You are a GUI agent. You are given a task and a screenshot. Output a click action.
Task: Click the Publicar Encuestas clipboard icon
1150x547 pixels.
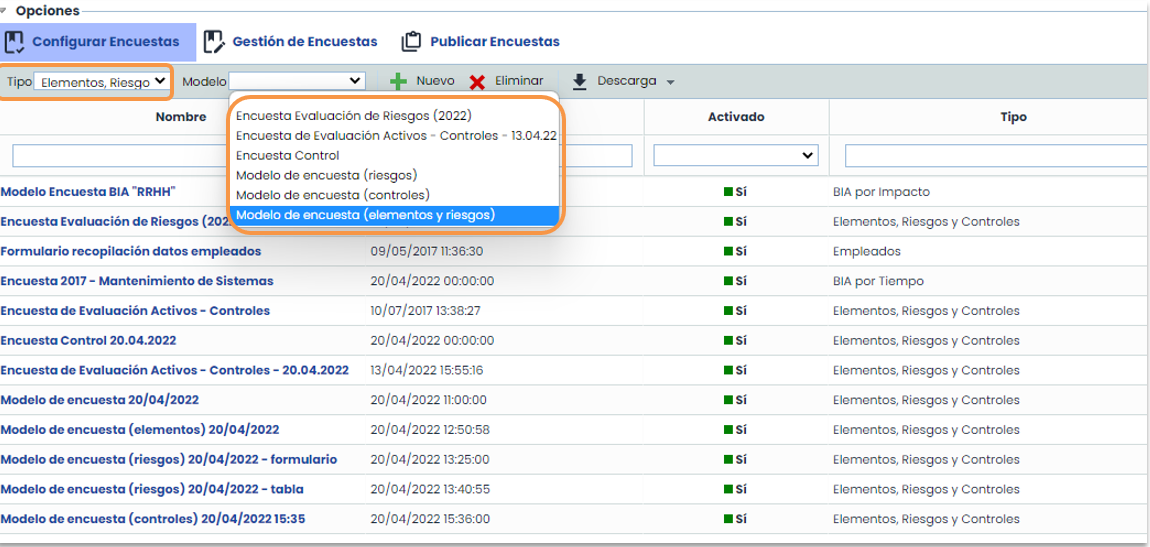(411, 42)
